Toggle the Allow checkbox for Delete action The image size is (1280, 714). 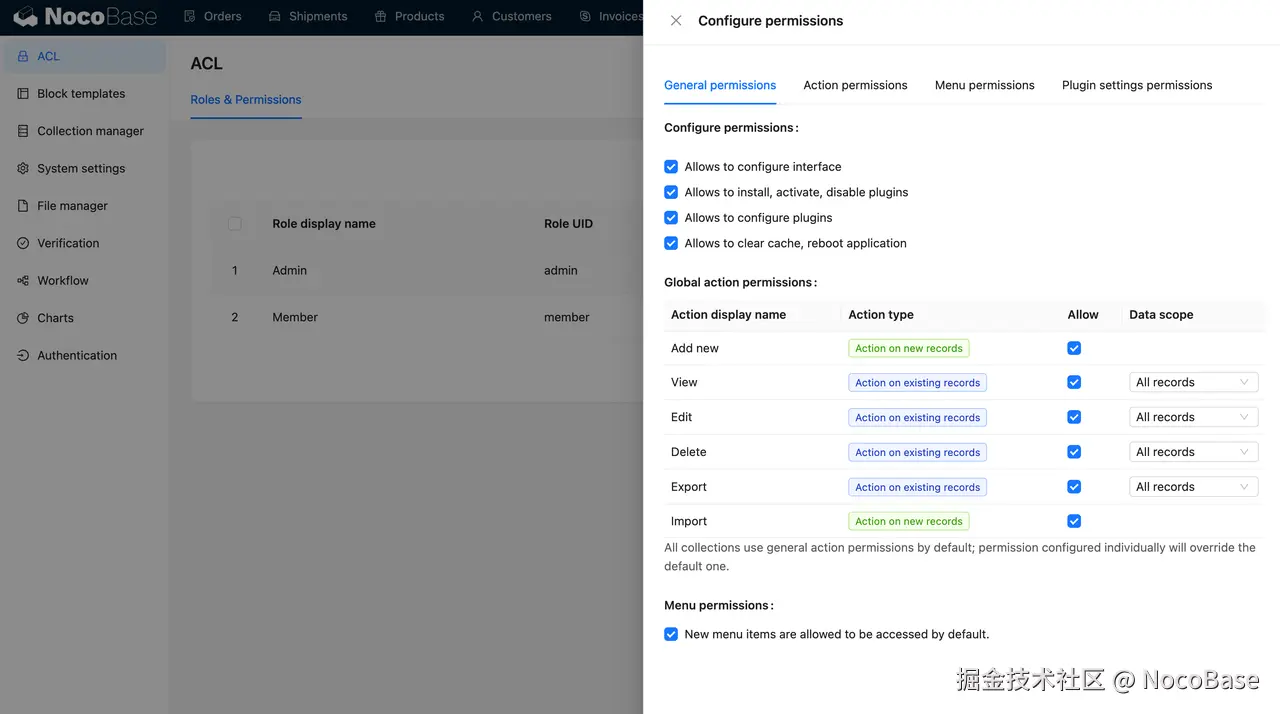(1074, 452)
